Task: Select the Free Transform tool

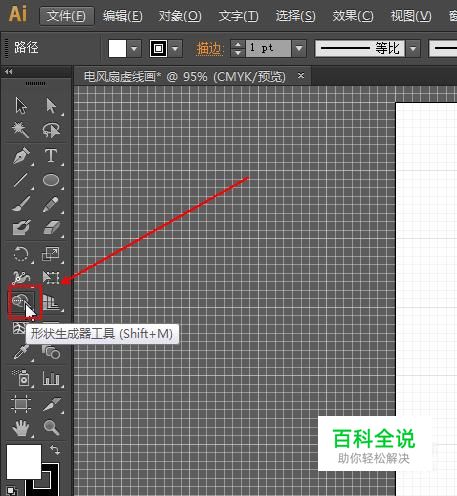Action: tap(51, 277)
